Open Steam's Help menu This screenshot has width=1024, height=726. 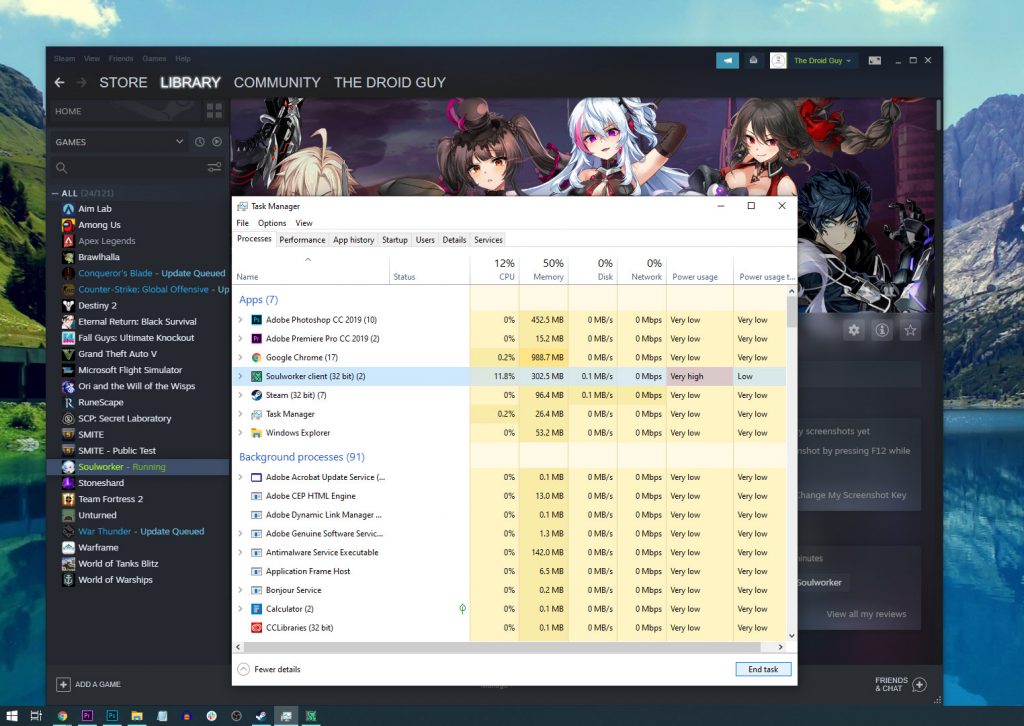point(183,59)
